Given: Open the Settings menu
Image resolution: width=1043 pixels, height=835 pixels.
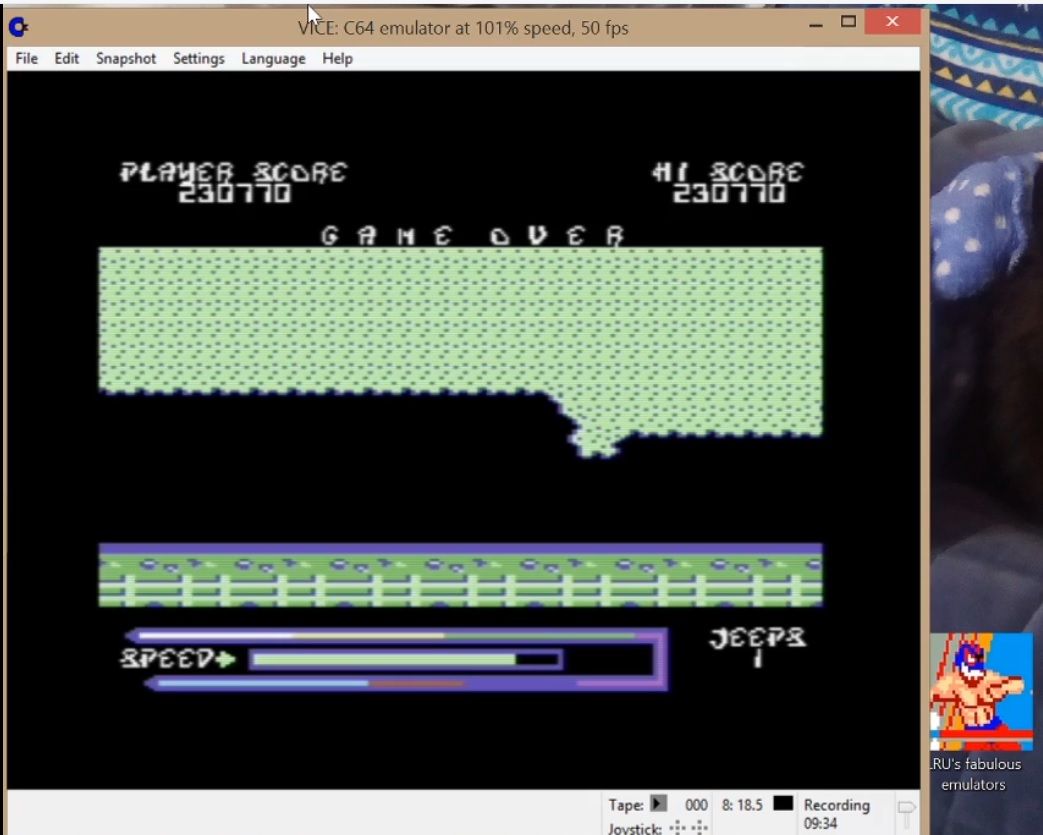Looking at the screenshot, I should point(198,59).
